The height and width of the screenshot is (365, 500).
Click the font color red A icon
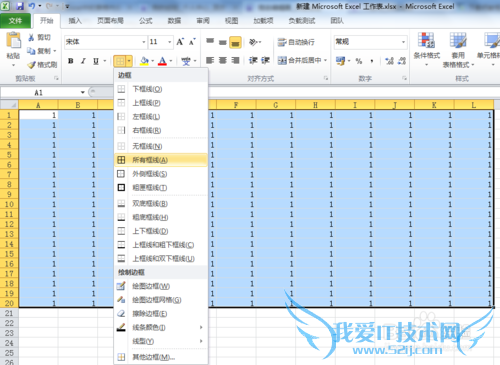[162, 61]
